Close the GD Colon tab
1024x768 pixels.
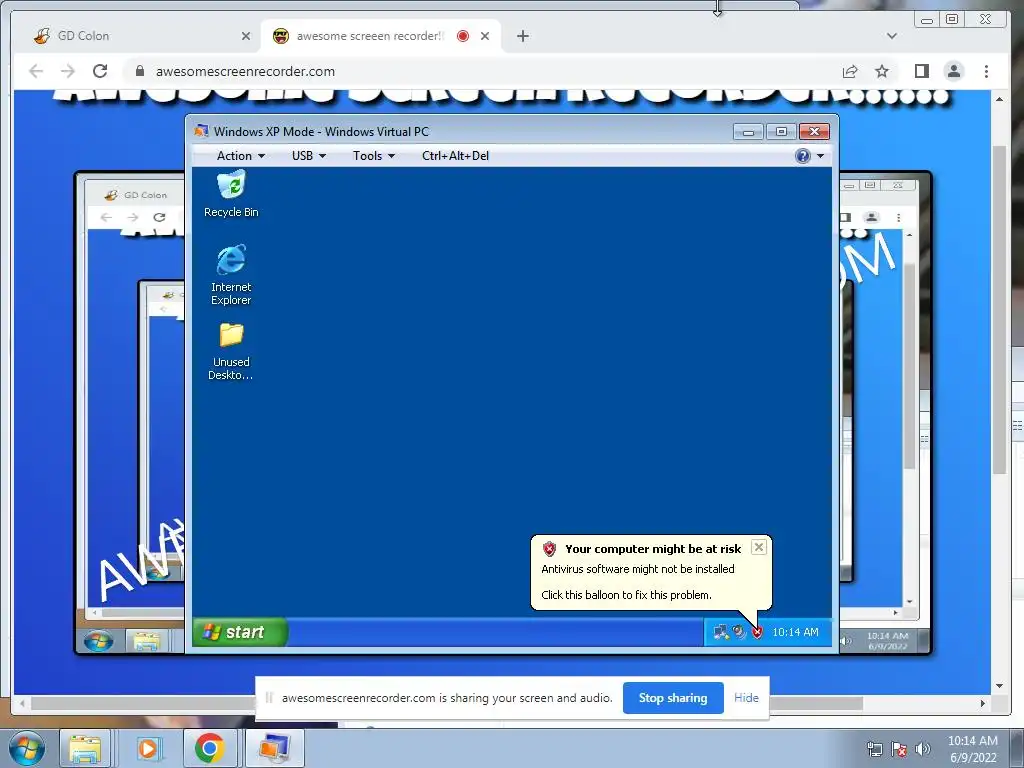pyautogui.click(x=246, y=36)
